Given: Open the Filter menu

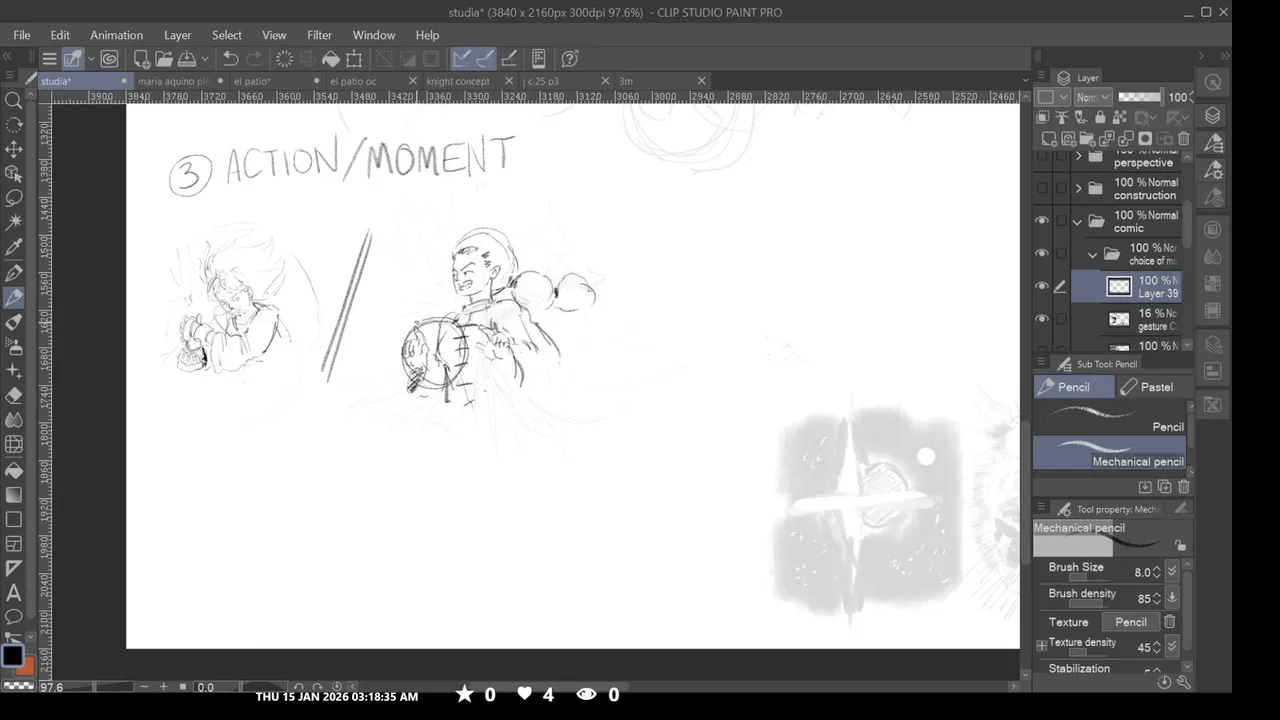Looking at the screenshot, I should click(x=319, y=35).
